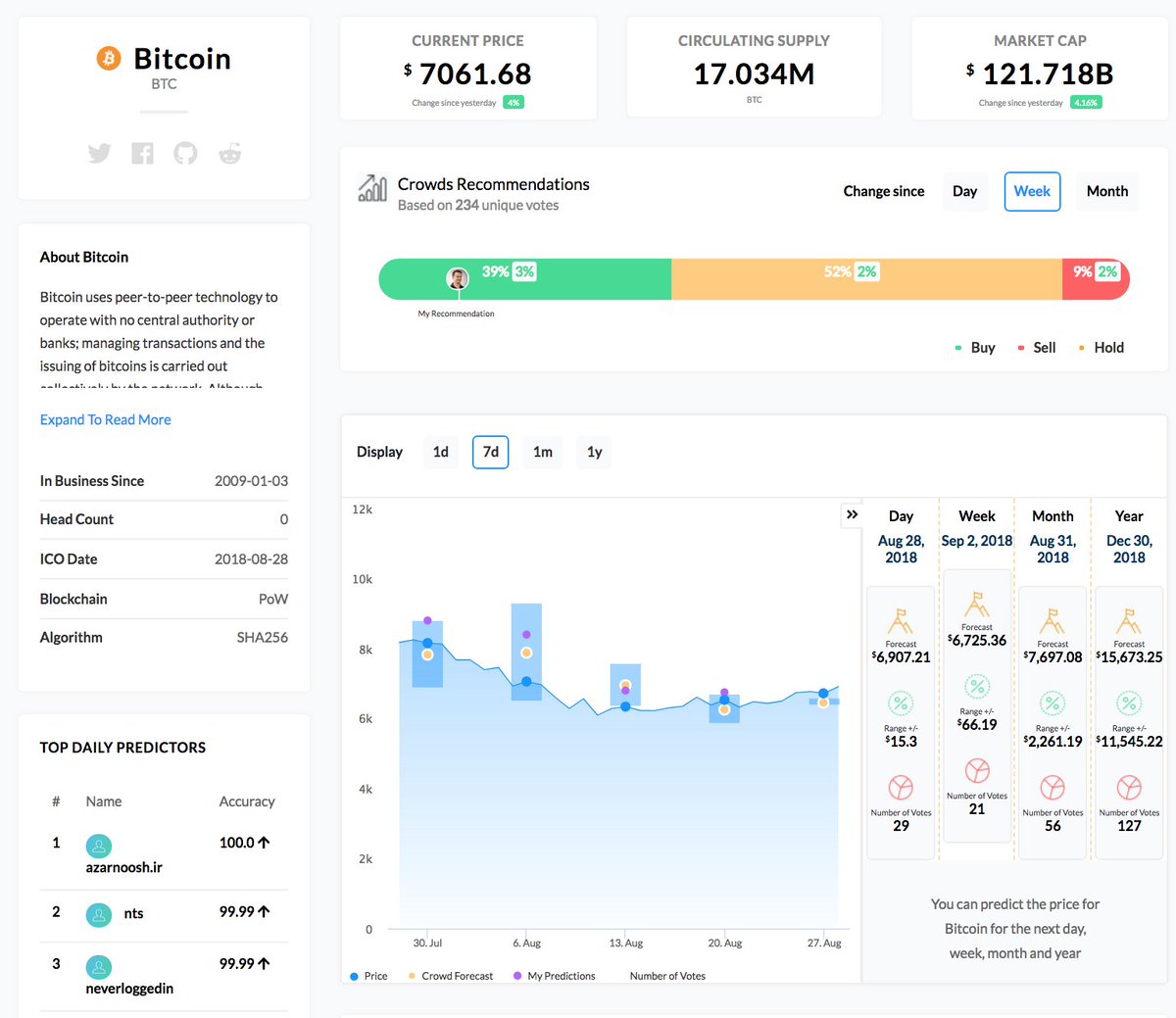1176x1018 pixels.
Task: Click the Year forecast flag icon
Action: 1129,621
